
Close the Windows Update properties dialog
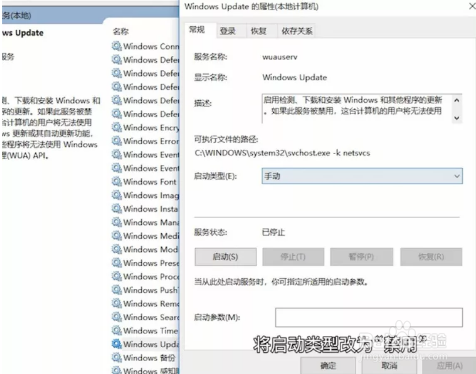coord(472,6)
